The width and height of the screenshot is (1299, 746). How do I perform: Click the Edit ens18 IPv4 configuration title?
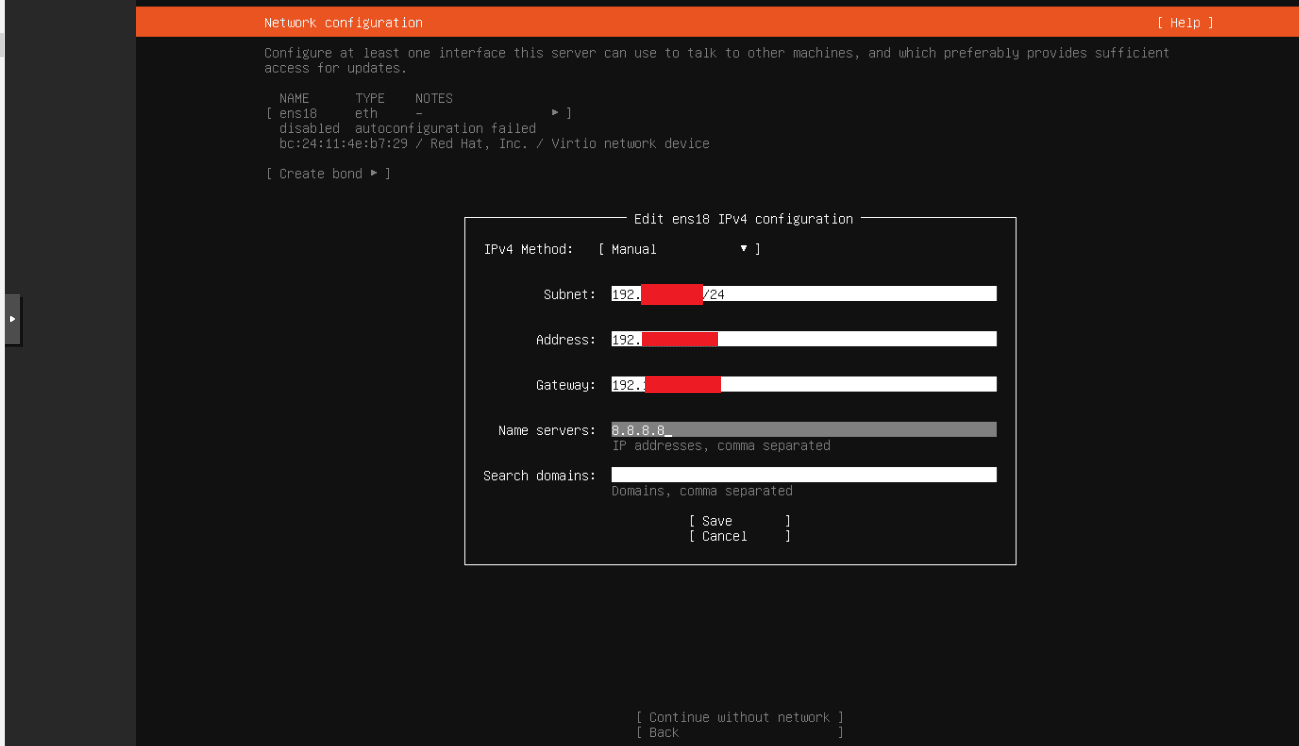744,218
